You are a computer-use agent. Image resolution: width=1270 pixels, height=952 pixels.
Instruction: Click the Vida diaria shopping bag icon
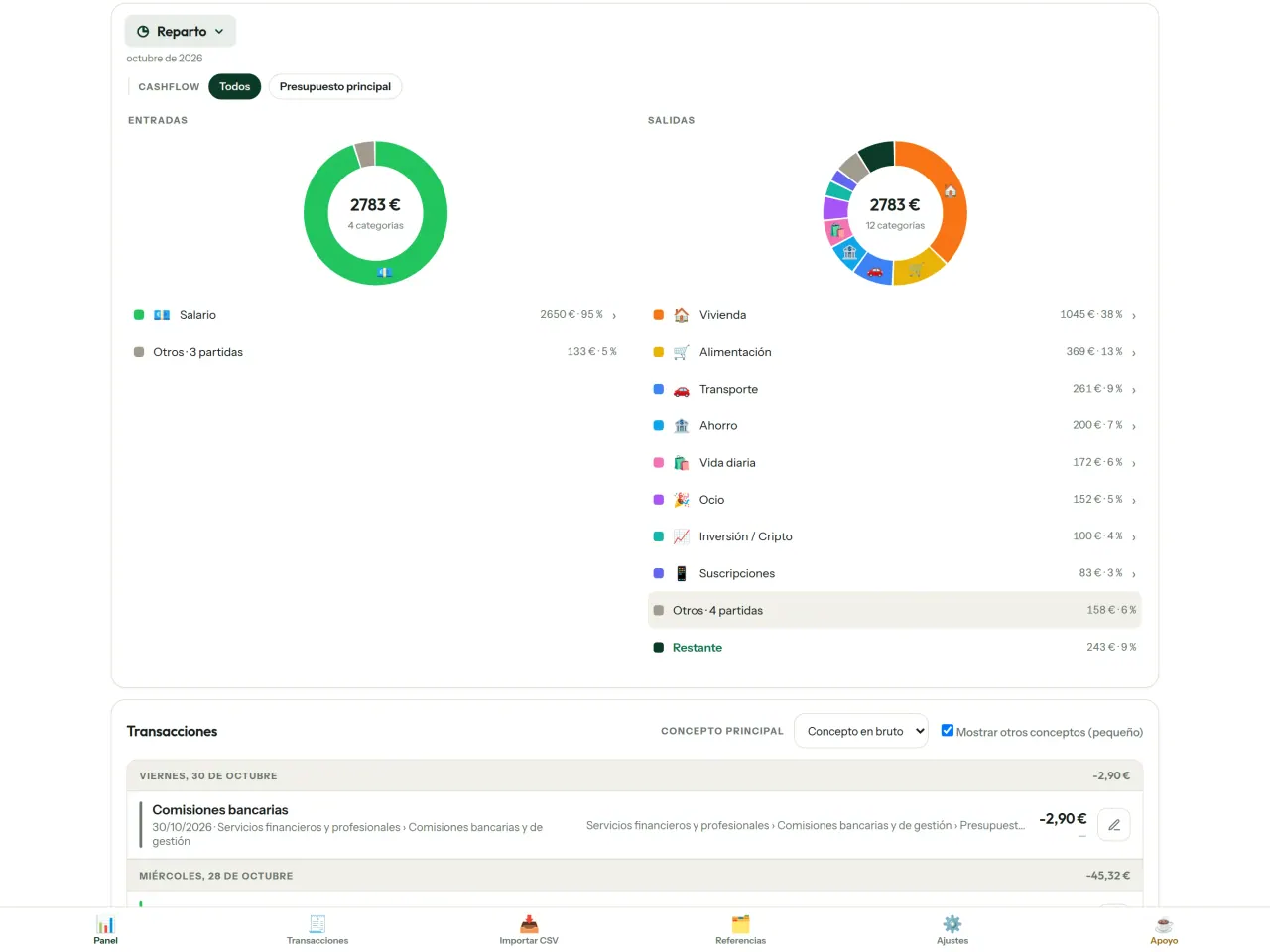coord(682,463)
